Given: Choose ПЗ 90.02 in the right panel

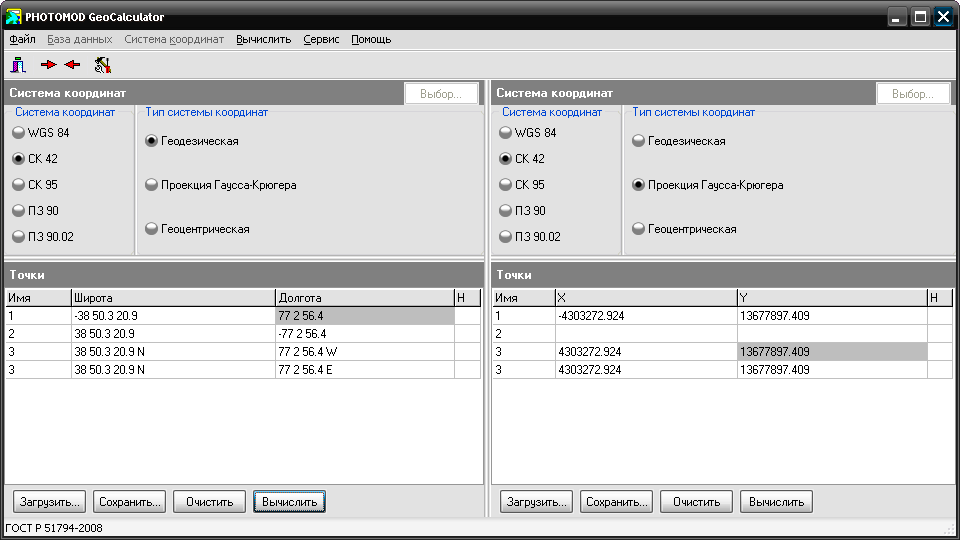Looking at the screenshot, I should [x=530, y=236].
